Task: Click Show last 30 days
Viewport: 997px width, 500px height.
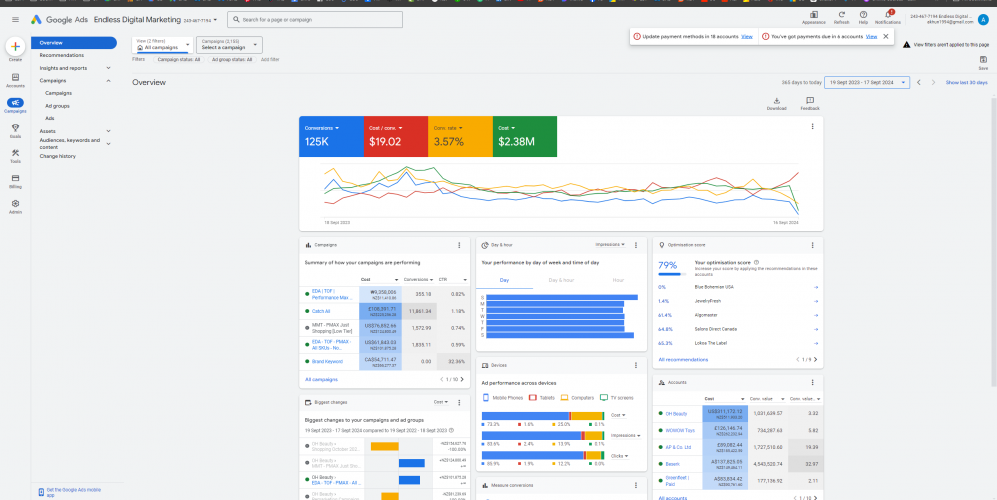Action: tap(966, 83)
